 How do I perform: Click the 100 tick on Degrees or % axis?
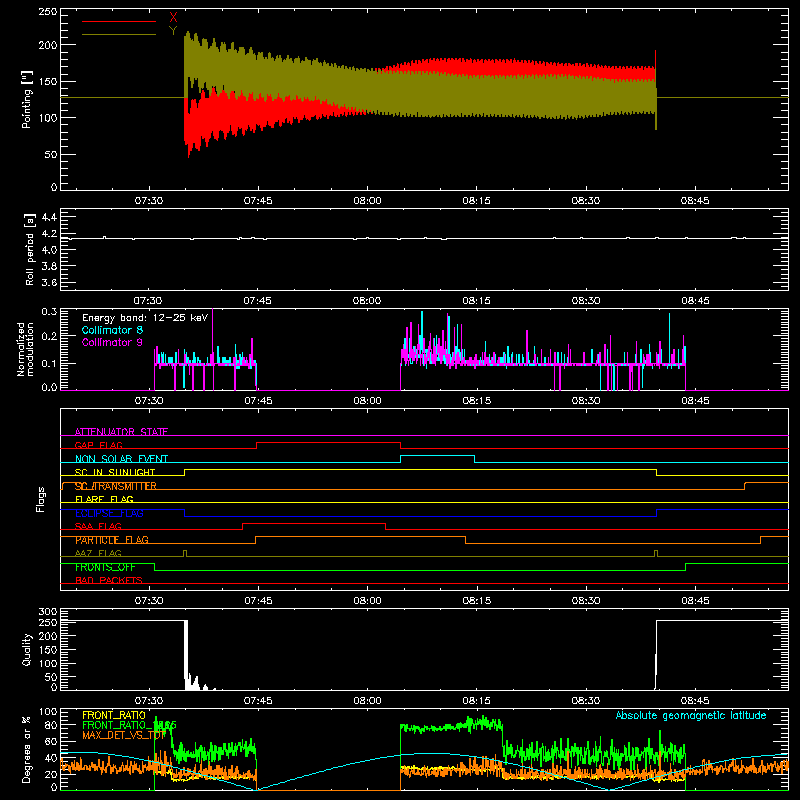pos(47,712)
